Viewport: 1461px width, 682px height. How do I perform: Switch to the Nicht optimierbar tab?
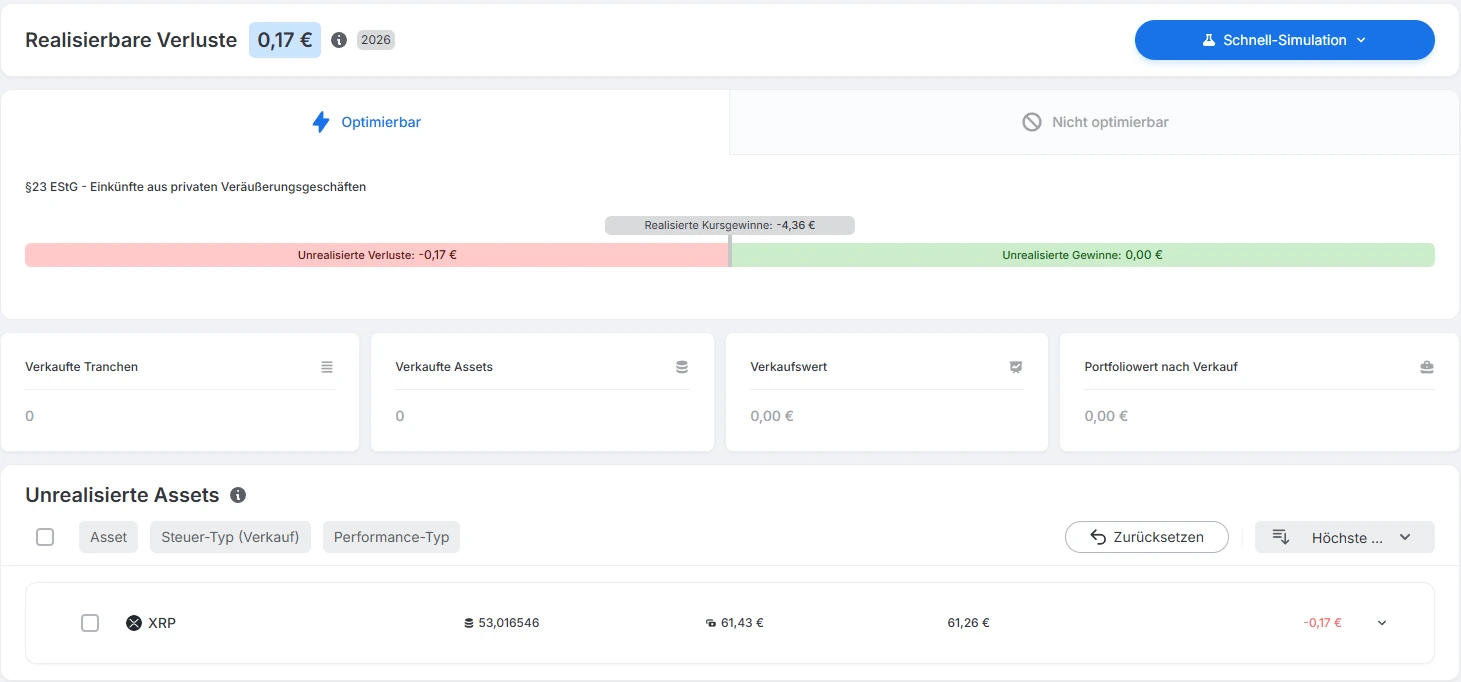click(x=1095, y=122)
